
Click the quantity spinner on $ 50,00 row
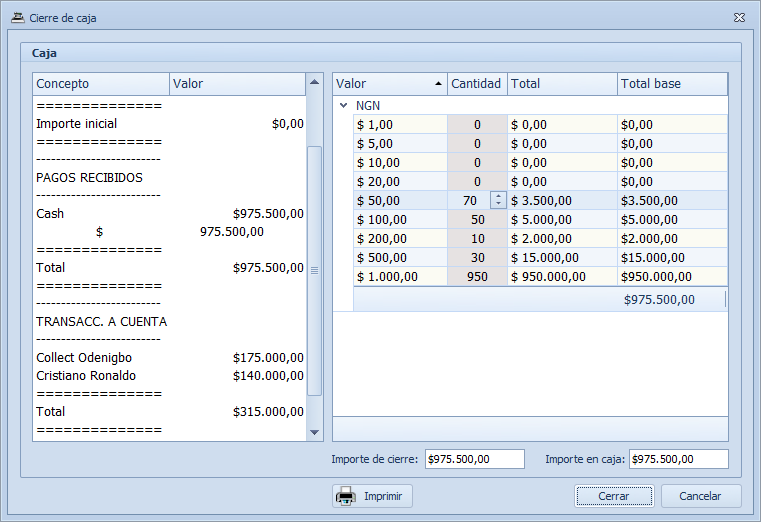pyautogui.click(x=497, y=201)
